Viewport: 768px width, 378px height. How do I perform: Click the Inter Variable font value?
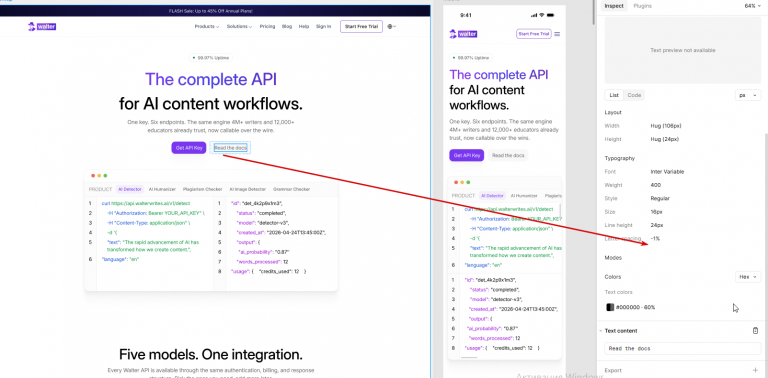(667, 172)
